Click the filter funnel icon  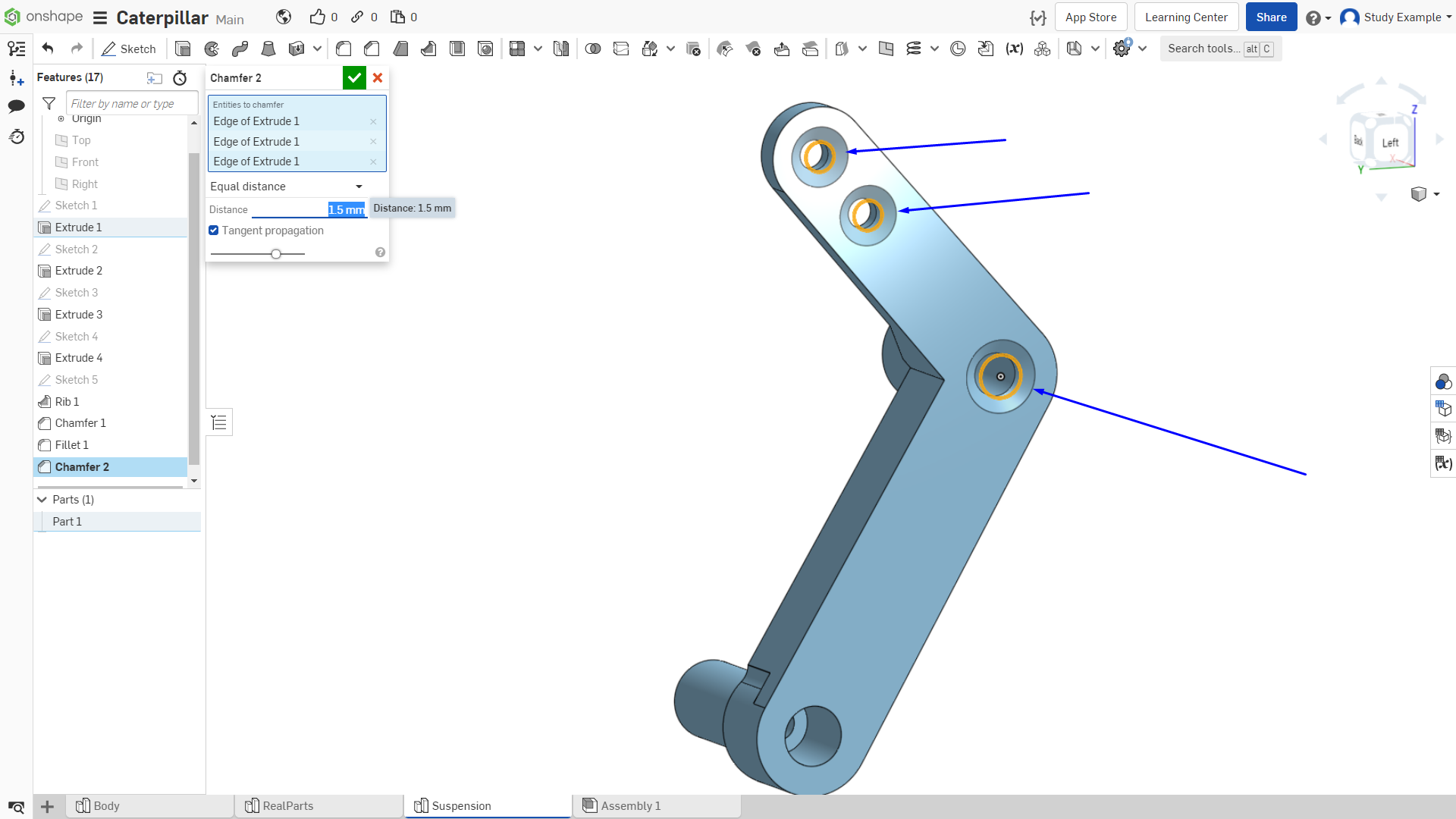pos(49,103)
